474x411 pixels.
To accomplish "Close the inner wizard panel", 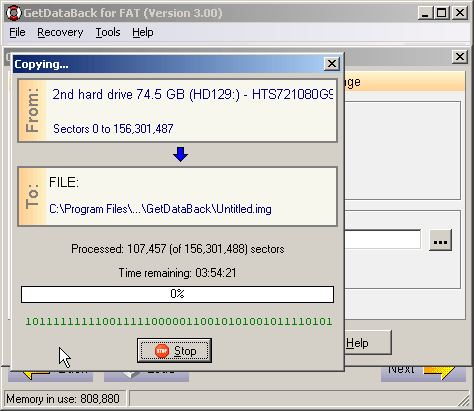I will pyautogui.click(x=460, y=57).
